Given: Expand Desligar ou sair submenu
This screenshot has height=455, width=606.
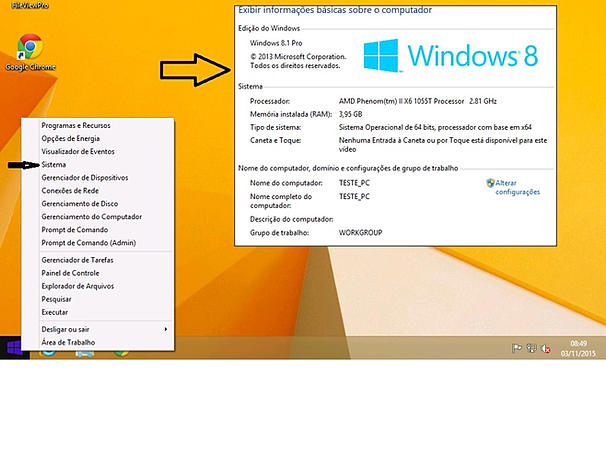Looking at the screenshot, I should point(105,329).
